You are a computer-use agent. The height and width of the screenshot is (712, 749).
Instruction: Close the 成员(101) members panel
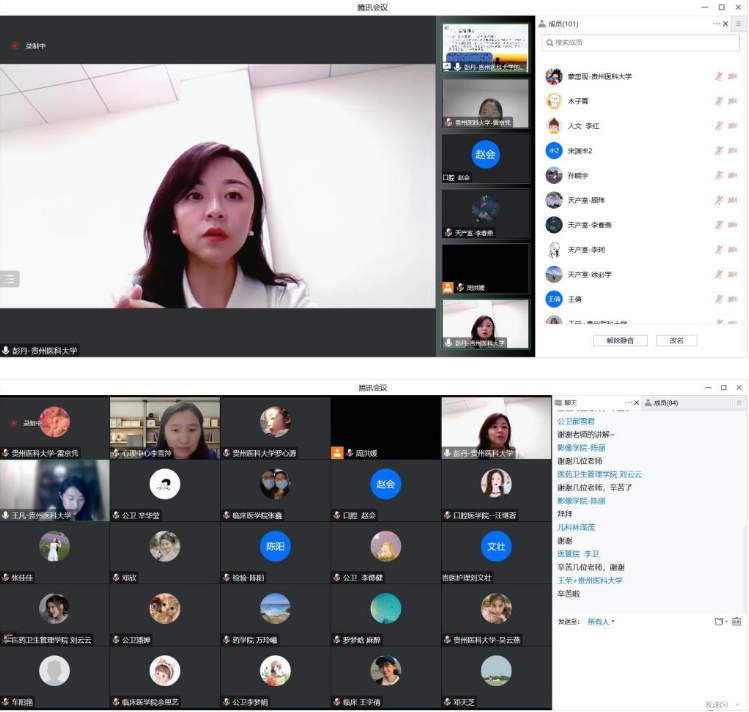(725, 23)
